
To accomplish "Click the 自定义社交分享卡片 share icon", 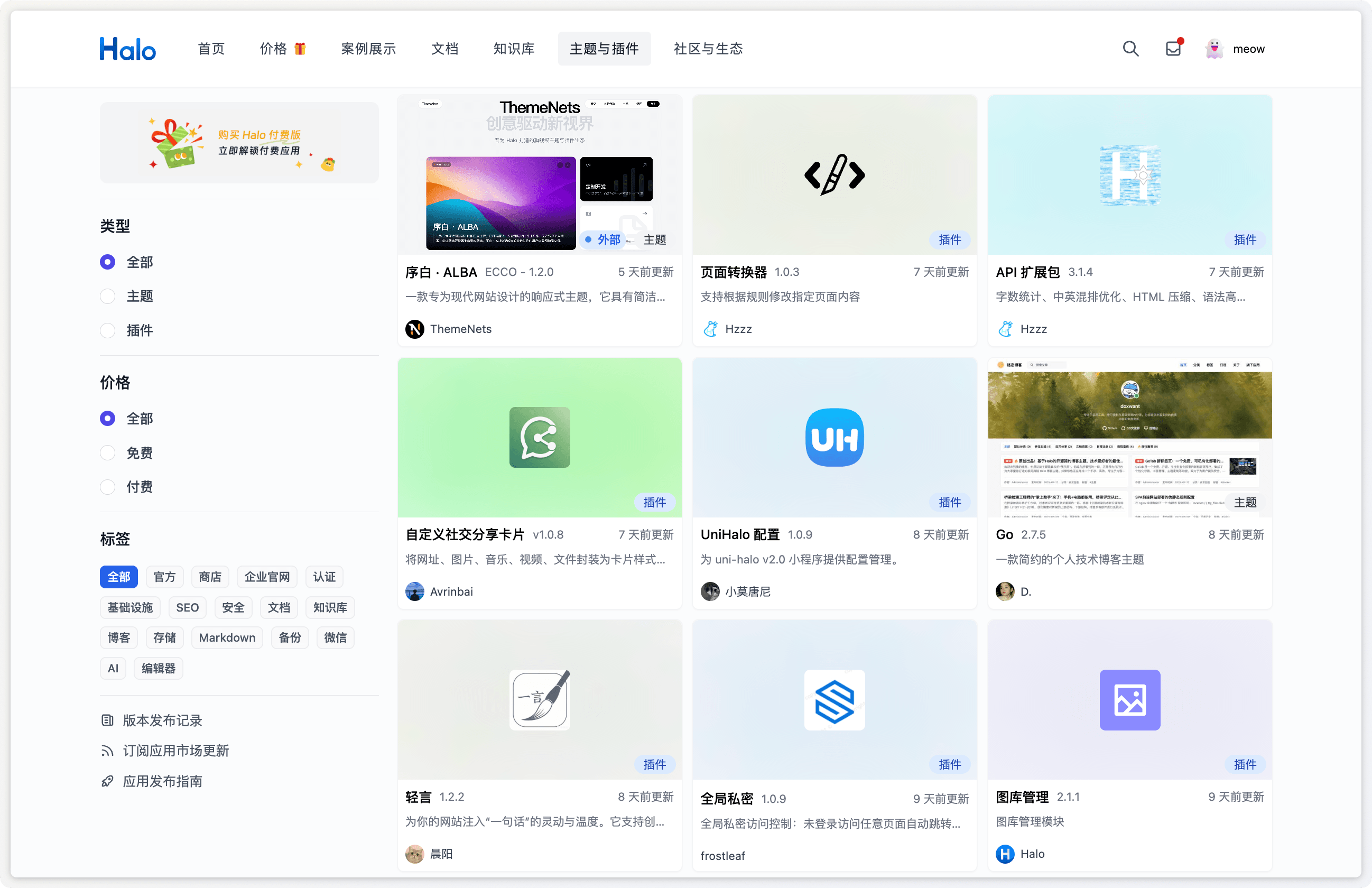I will tap(540, 437).
